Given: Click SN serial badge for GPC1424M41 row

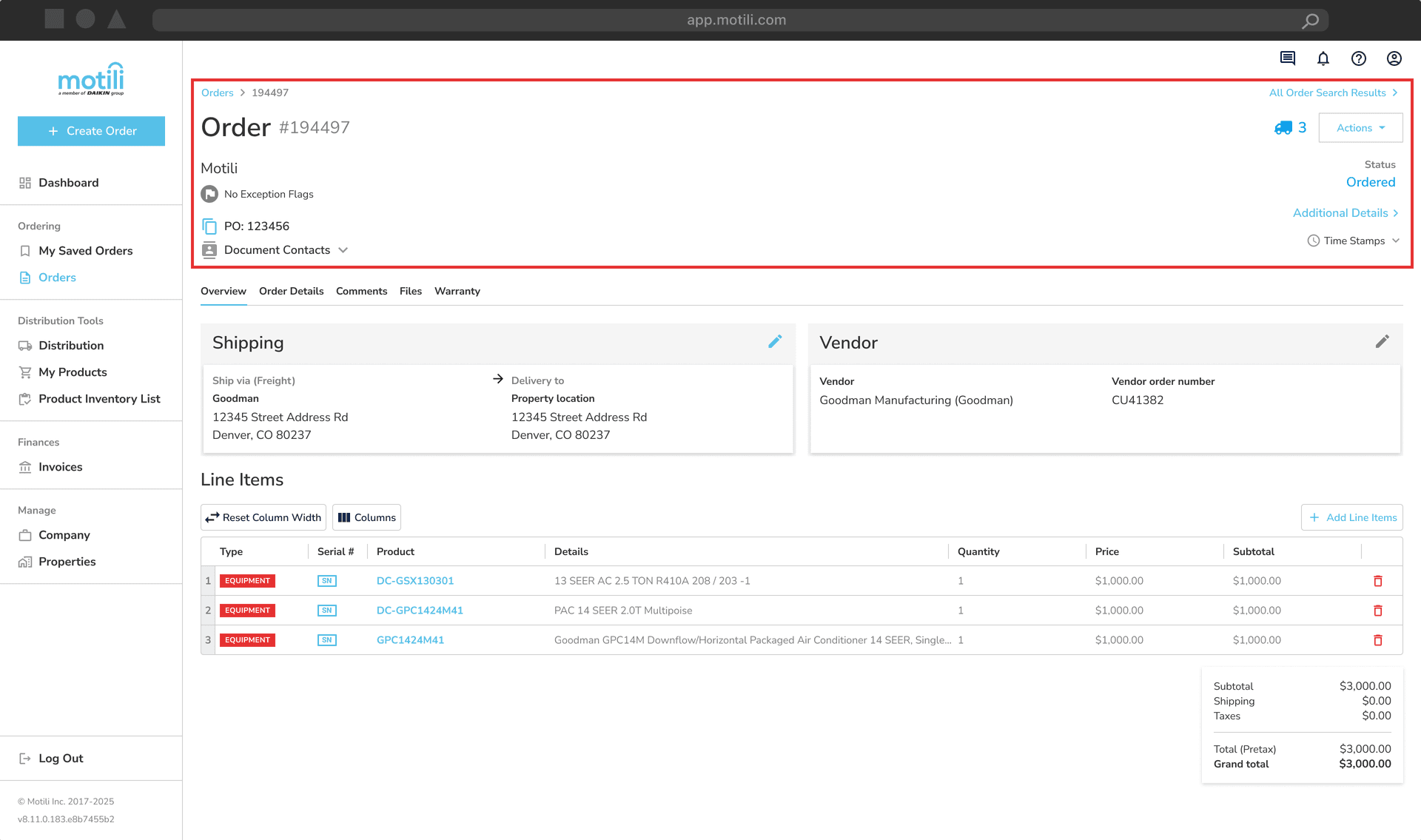Looking at the screenshot, I should point(326,640).
